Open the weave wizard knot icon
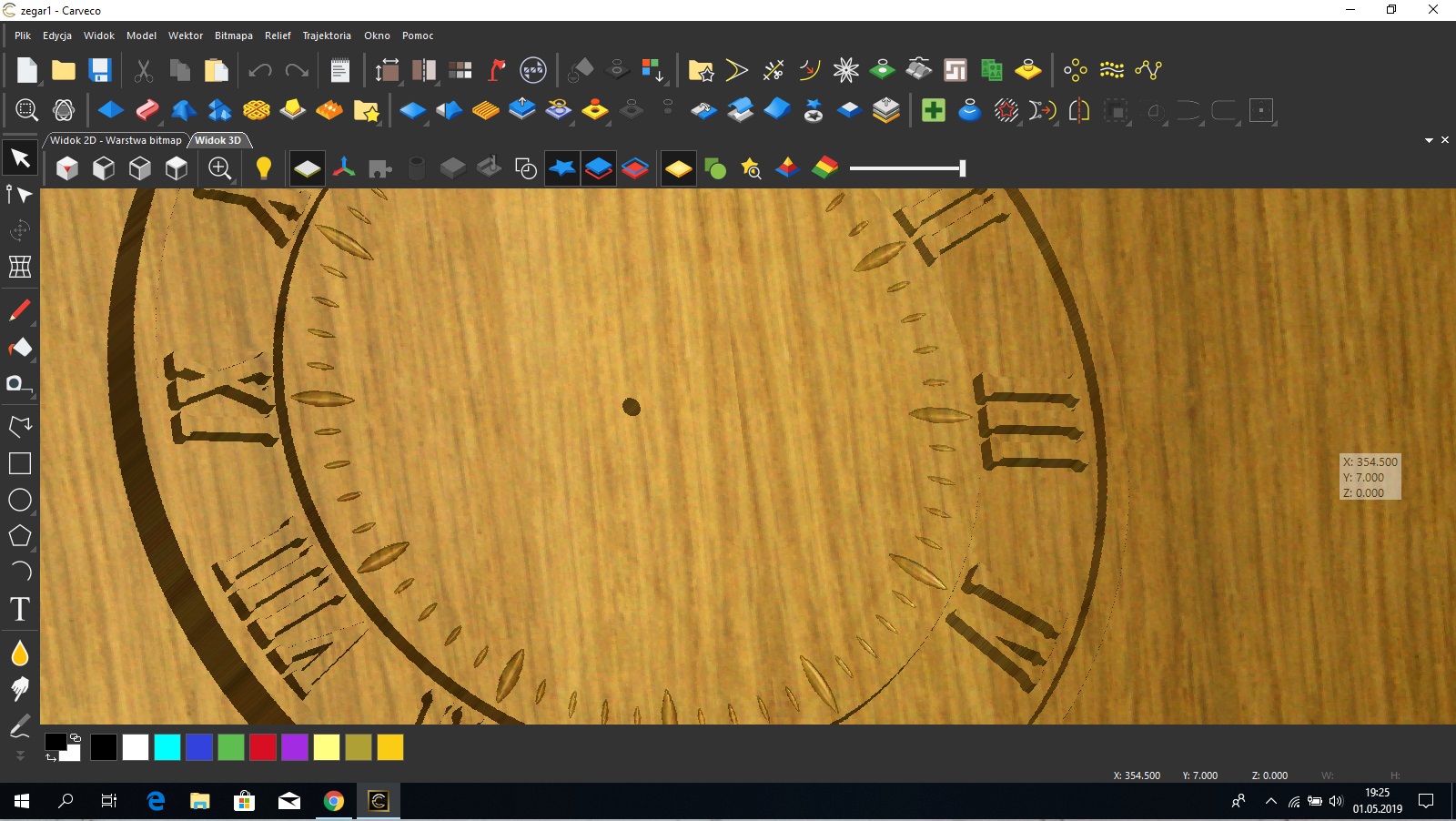 click(257, 110)
